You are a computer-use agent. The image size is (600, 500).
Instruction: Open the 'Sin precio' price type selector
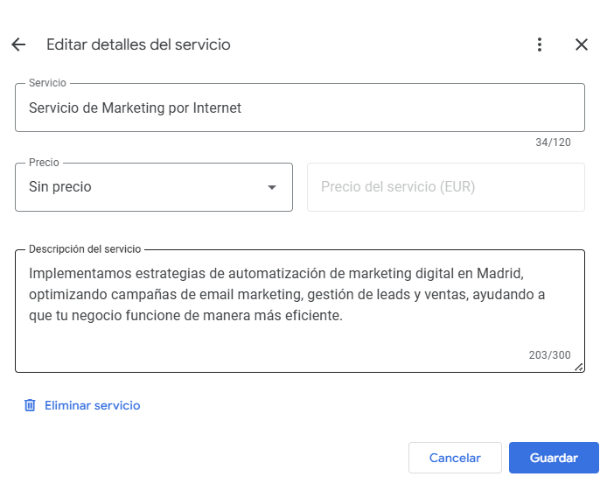coord(154,187)
